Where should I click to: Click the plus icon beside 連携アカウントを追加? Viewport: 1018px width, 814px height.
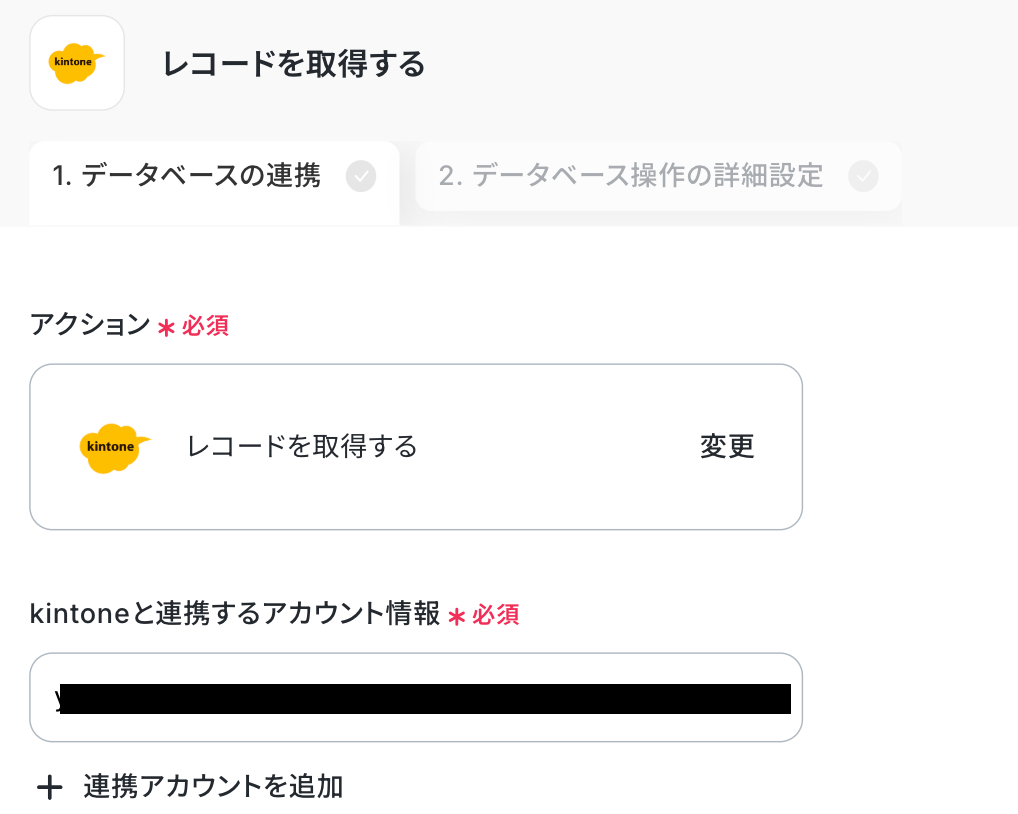pyautogui.click(x=49, y=788)
